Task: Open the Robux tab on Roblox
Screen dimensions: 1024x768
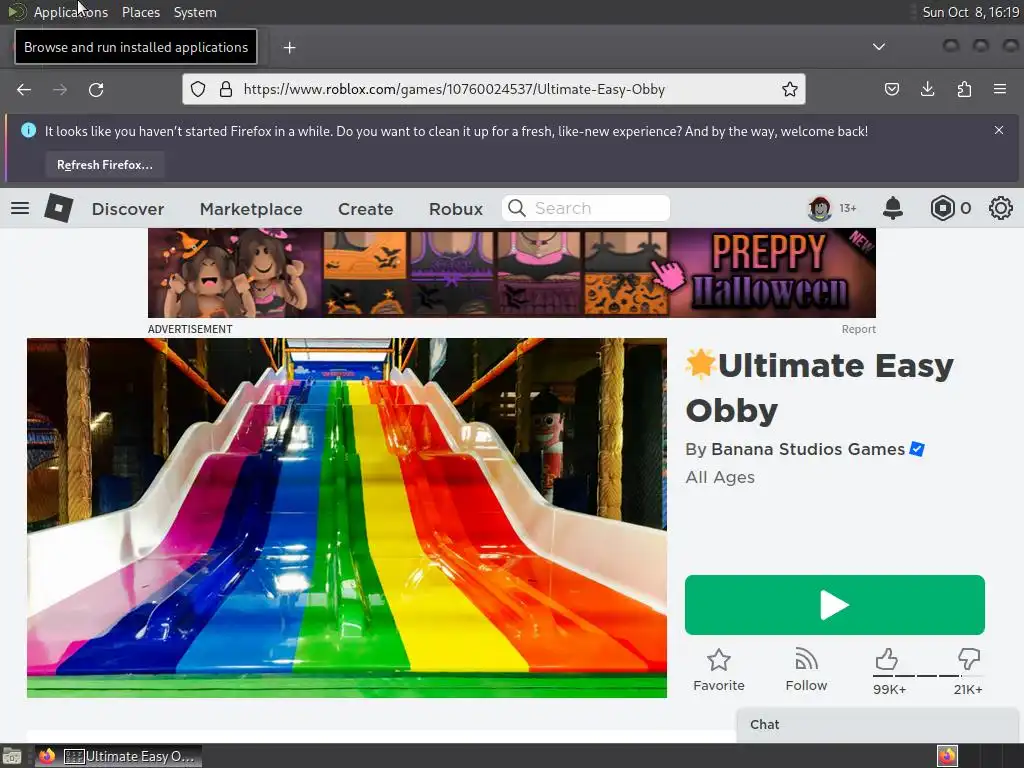Action: pyautogui.click(x=456, y=209)
